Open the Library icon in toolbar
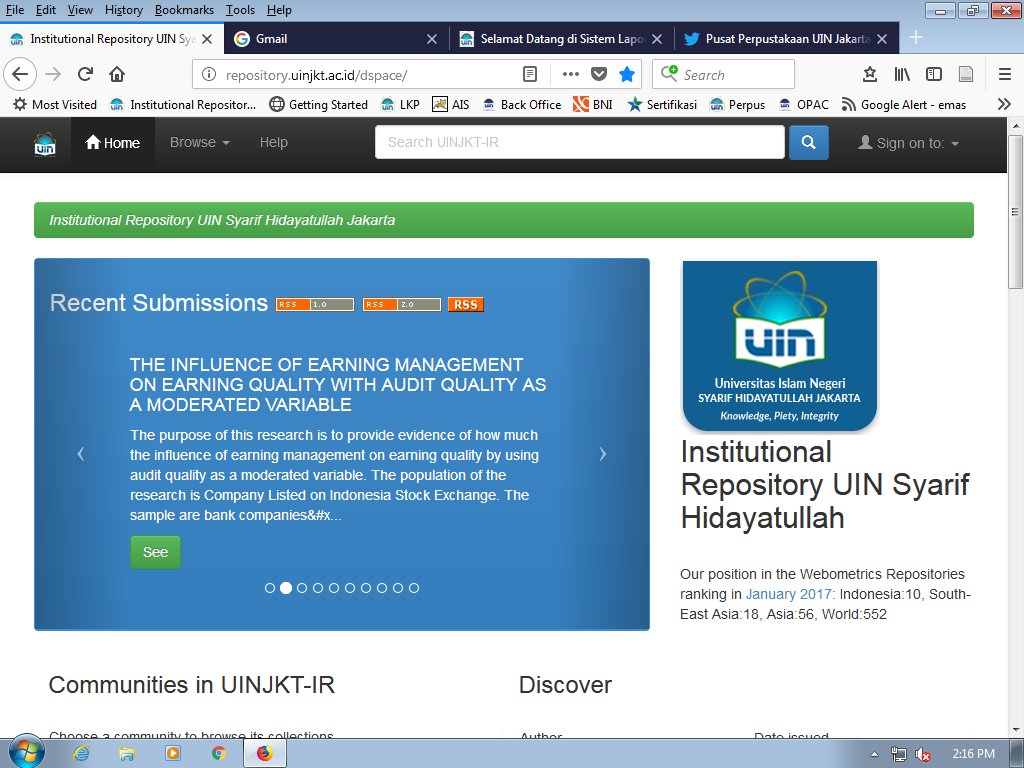Screen dimensions: 1024x768 pyautogui.click(x=902, y=74)
